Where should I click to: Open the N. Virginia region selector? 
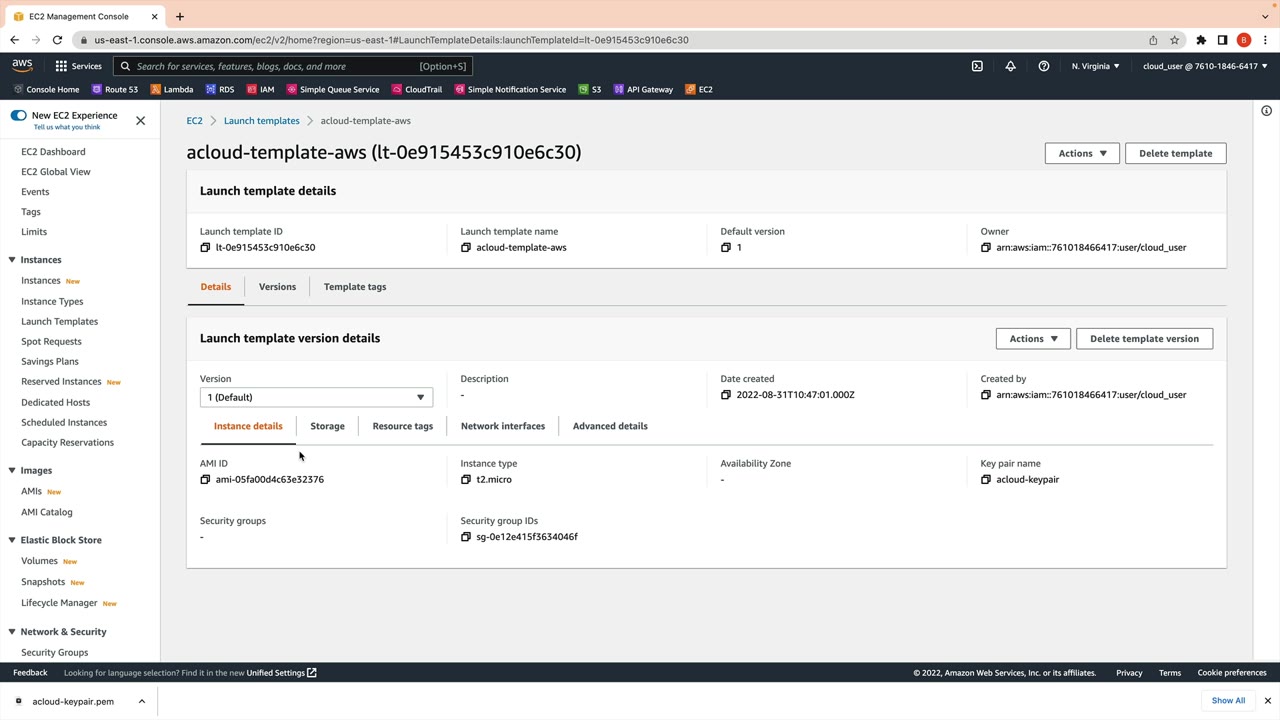(1095, 66)
